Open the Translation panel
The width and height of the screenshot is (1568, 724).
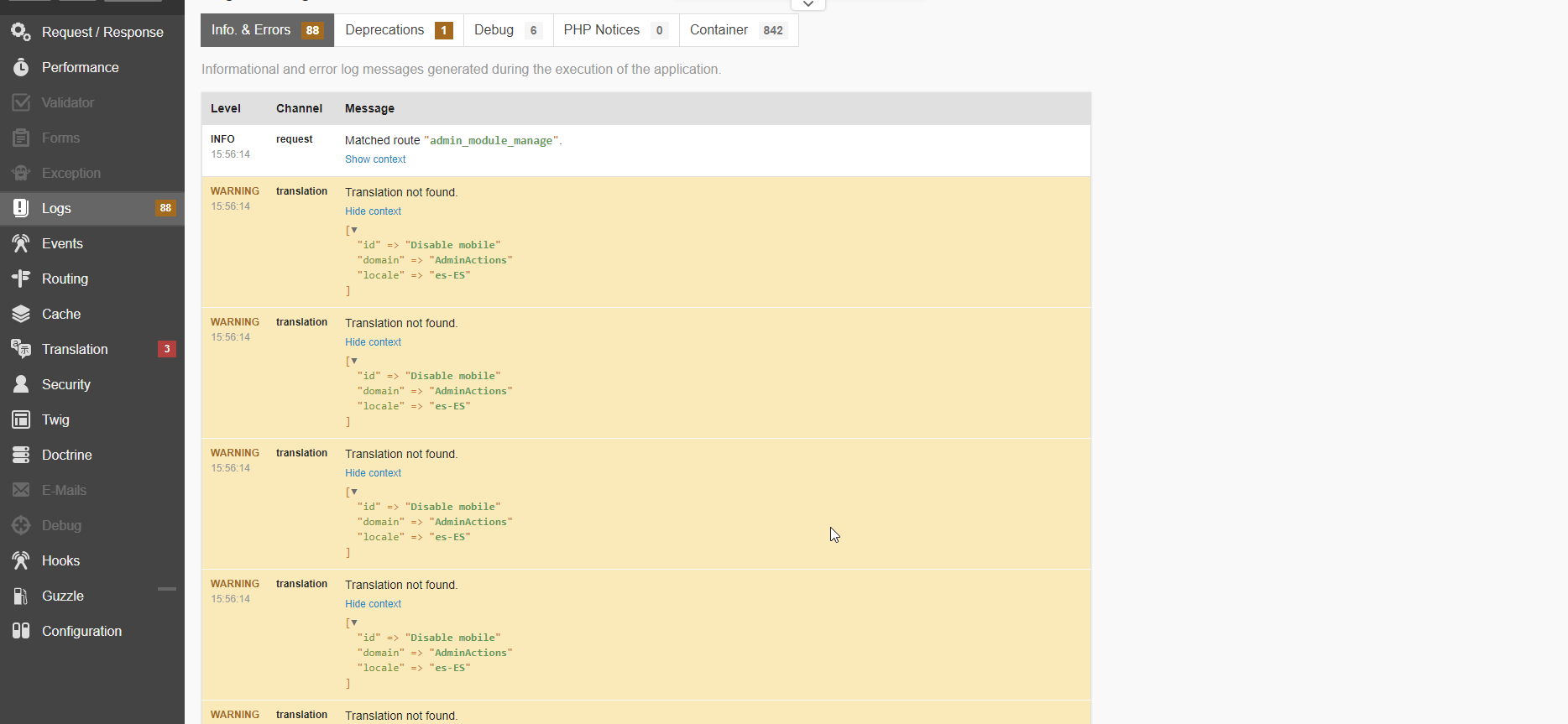pyautogui.click(x=92, y=349)
